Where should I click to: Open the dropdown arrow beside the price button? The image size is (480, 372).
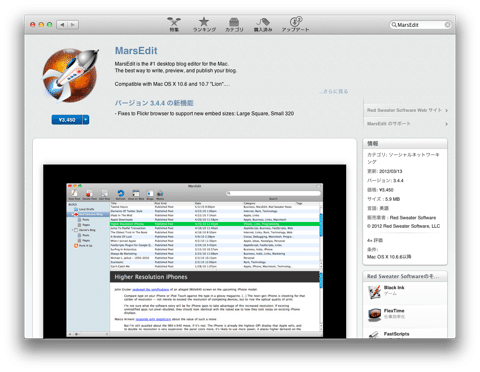pyautogui.click(x=86, y=120)
